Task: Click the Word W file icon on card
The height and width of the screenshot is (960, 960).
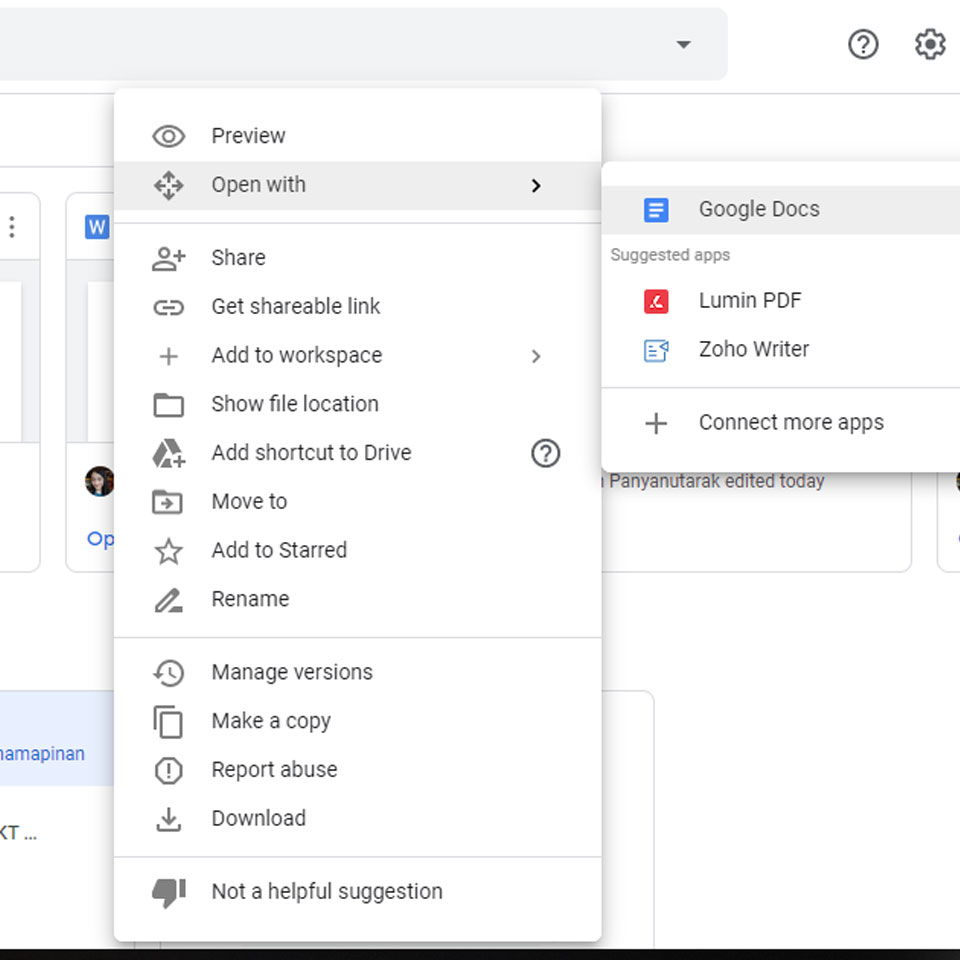Action: pyautogui.click(x=97, y=227)
